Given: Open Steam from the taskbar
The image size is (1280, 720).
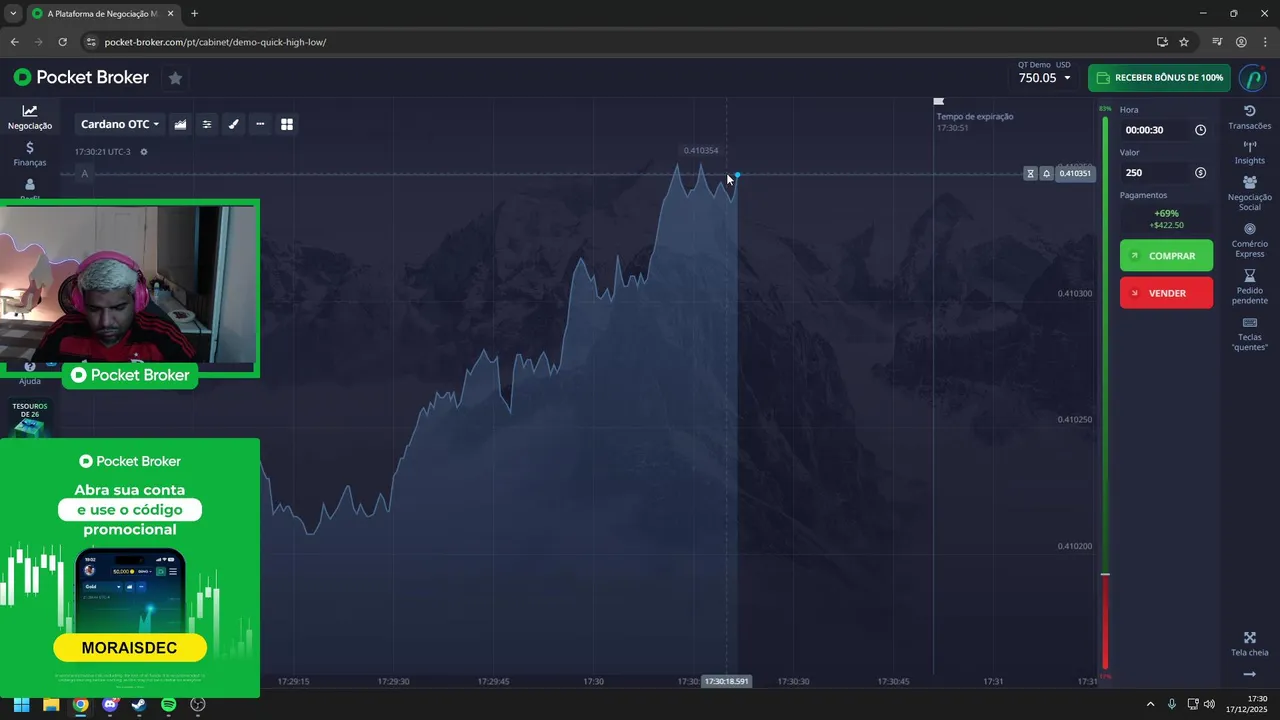Looking at the screenshot, I should [139, 704].
